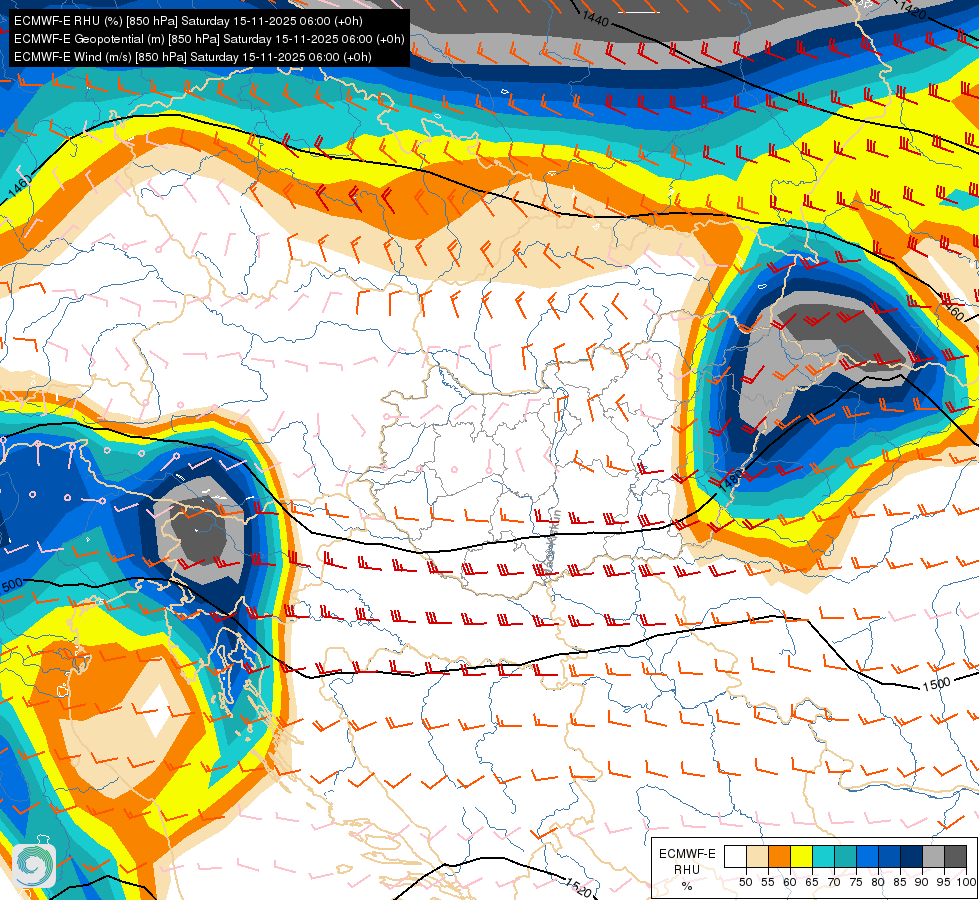Select the ECMWF-E RHU (%) title line

pos(188,21)
